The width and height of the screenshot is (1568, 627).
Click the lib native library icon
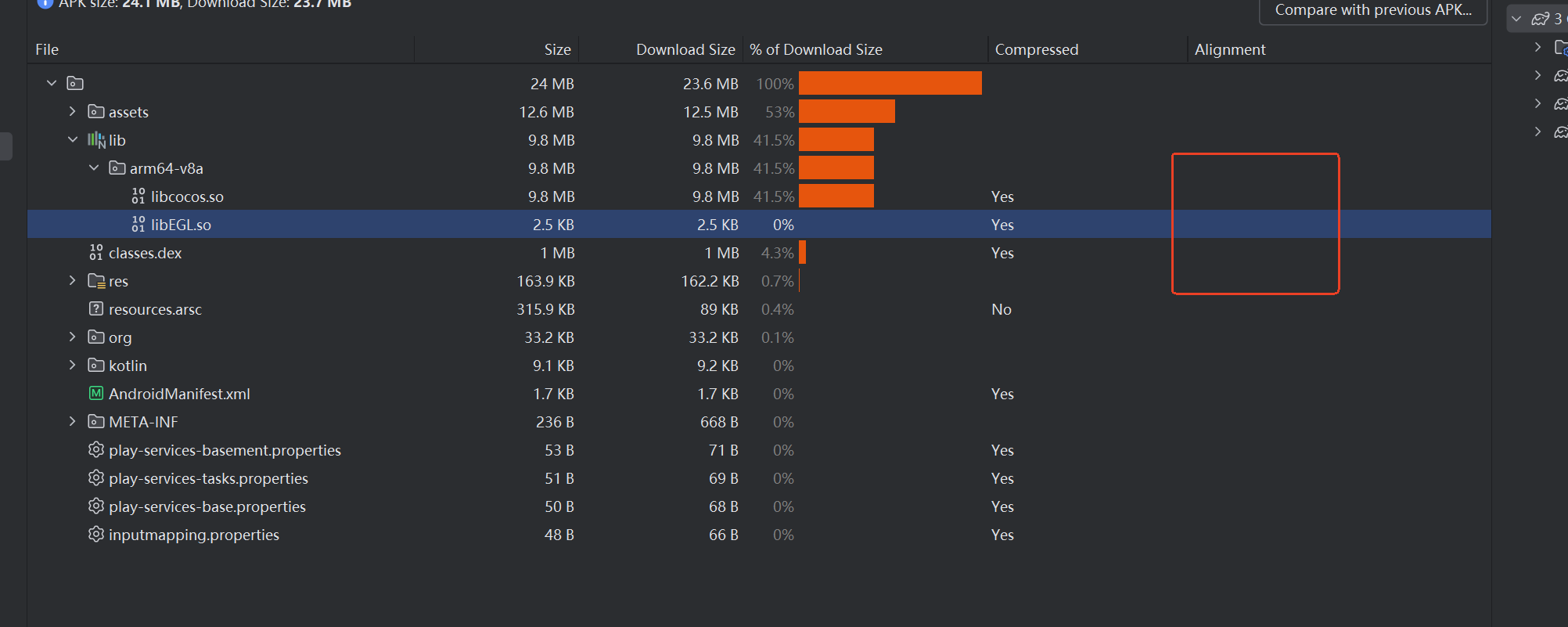pyautogui.click(x=95, y=140)
